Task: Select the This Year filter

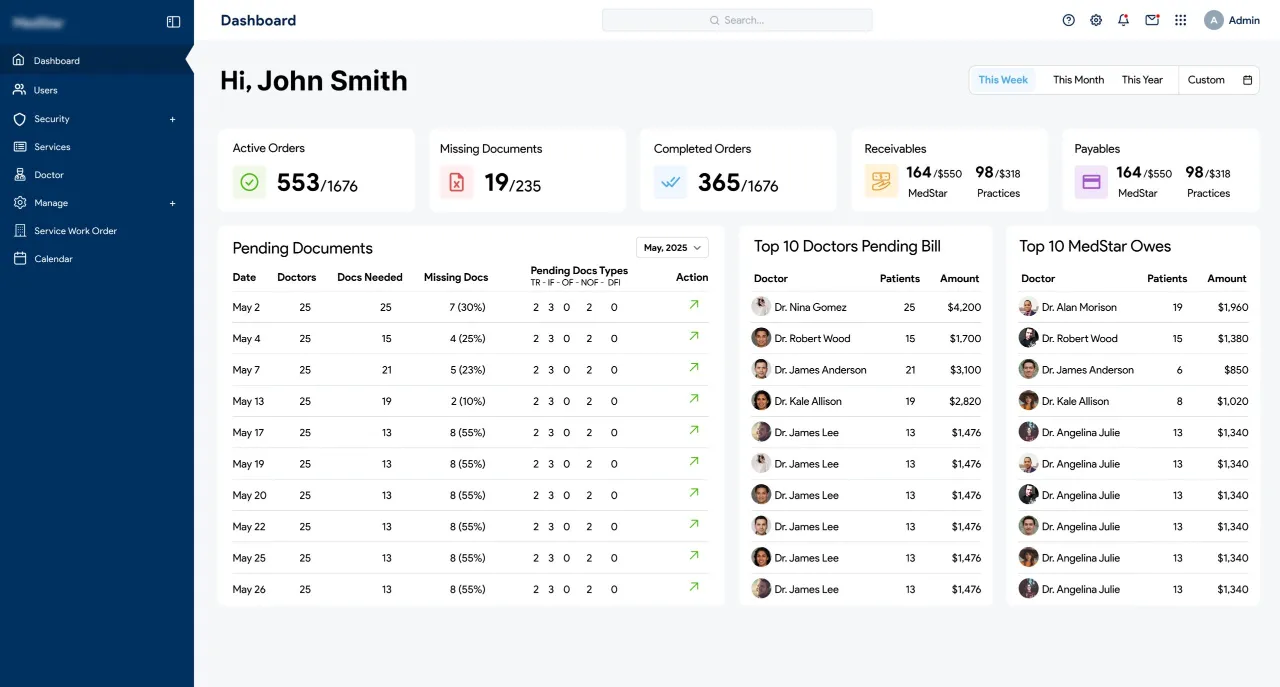Action: [x=1142, y=80]
